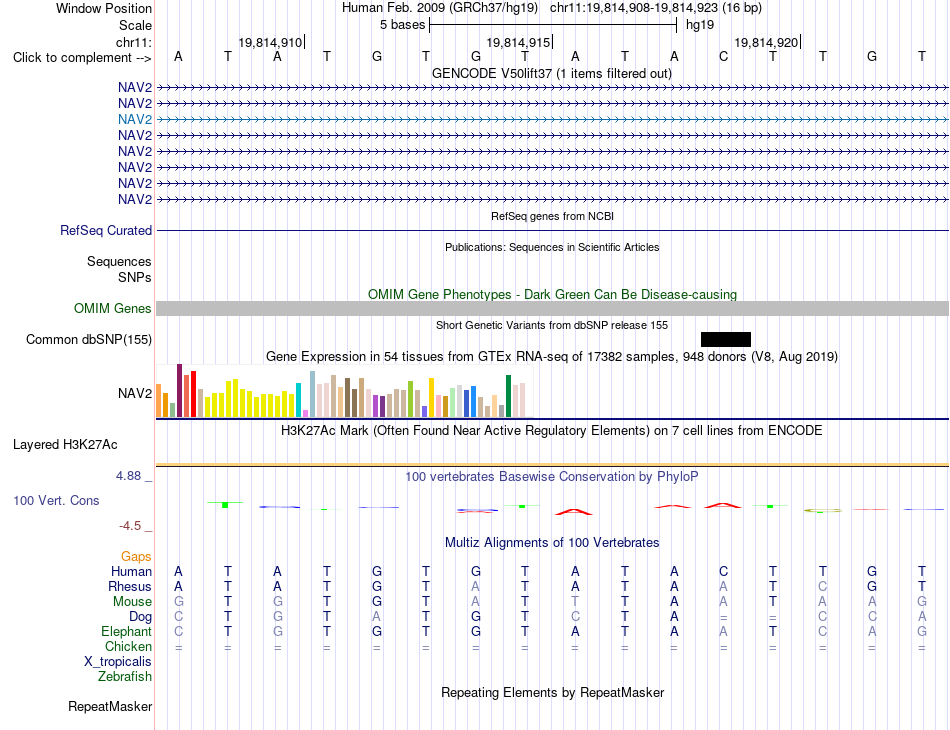The image size is (950, 730).
Task: Select the tallest dark magenta GTEx expression bar
Action: click(179, 390)
